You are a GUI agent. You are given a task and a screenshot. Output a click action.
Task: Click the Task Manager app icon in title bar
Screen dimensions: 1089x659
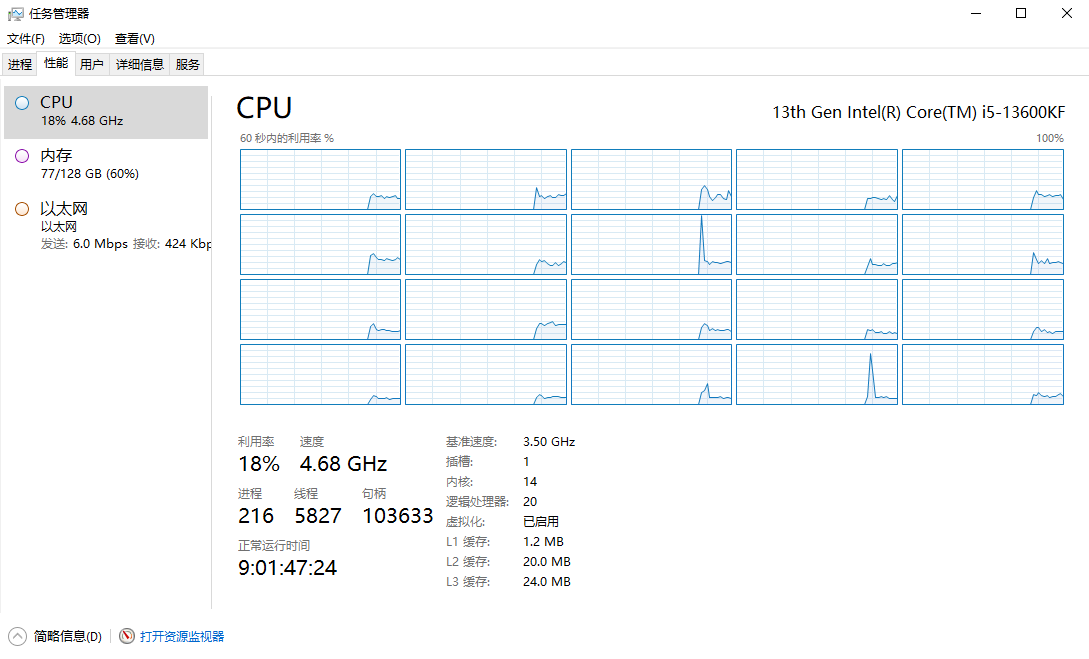click(x=15, y=14)
